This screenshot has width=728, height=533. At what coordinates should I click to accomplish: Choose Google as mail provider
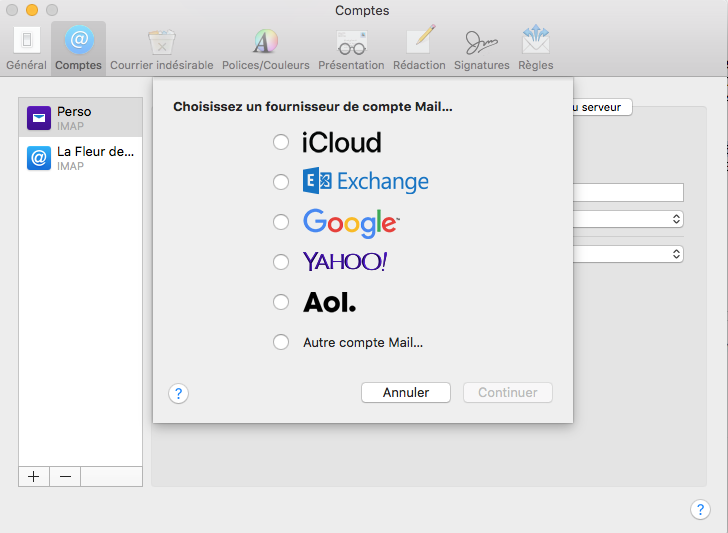point(281,221)
